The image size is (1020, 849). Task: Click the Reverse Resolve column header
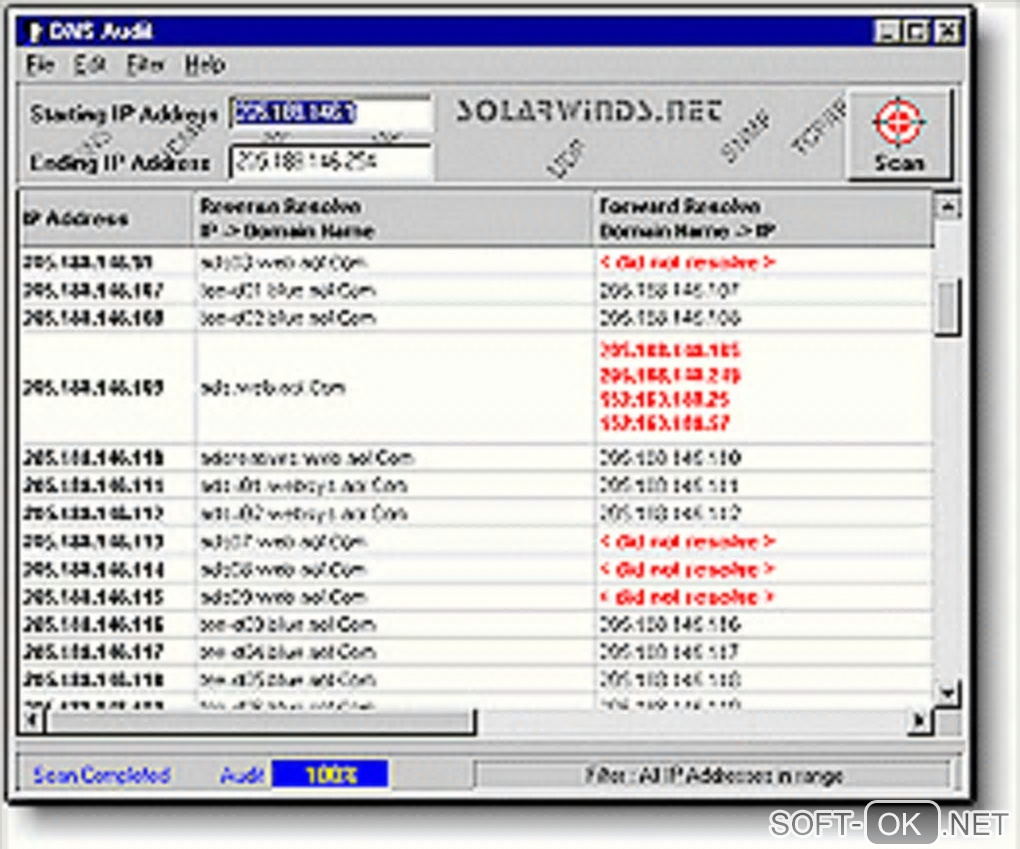(x=394, y=218)
